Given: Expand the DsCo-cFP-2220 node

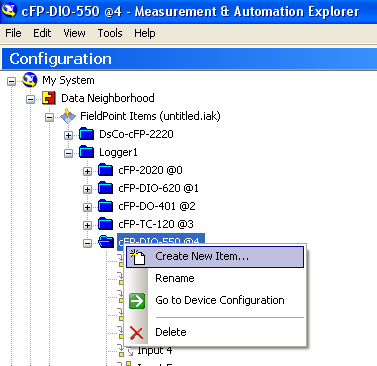Looking at the screenshot, I should pyautogui.click(x=68, y=135).
